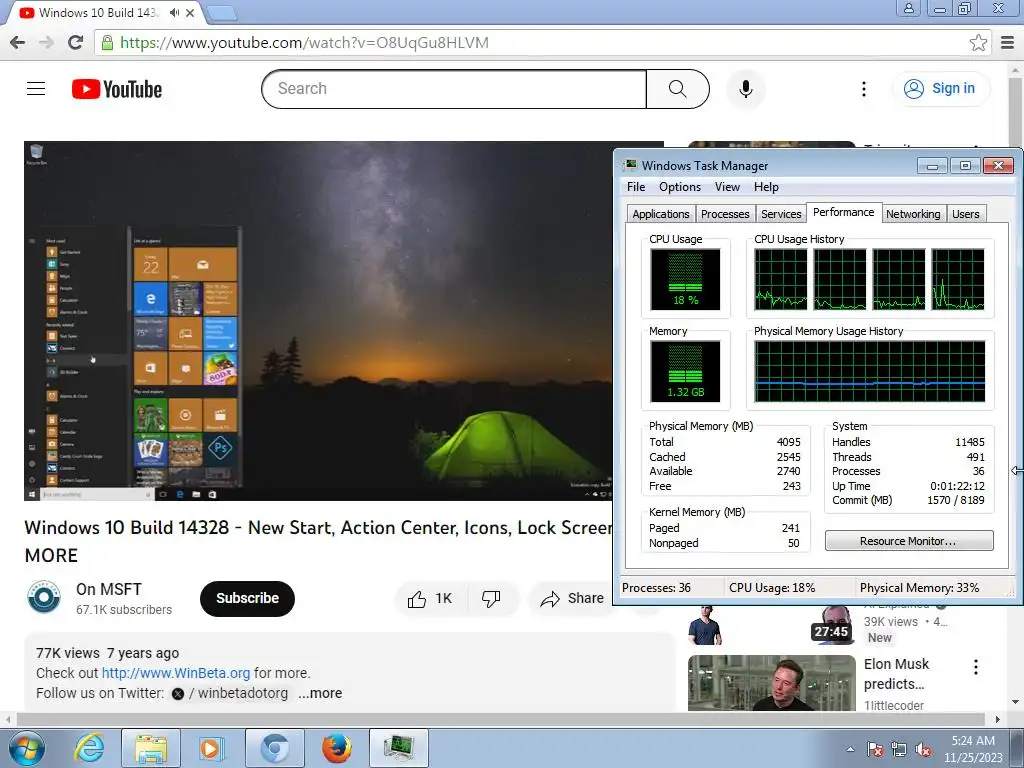Switch to the Users tab
The height and width of the screenshot is (768, 1024).
pos(965,214)
